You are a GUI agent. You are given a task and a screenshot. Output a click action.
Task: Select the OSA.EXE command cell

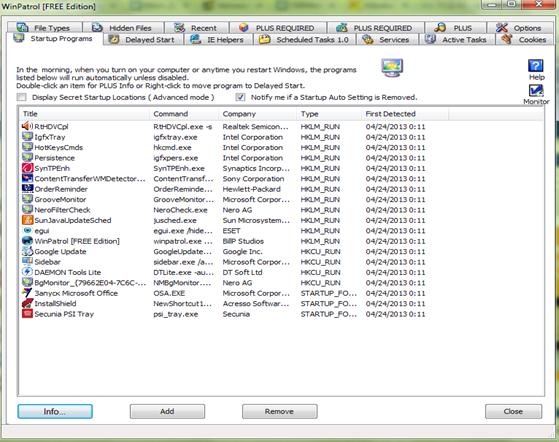pyautogui.click(x=169, y=293)
